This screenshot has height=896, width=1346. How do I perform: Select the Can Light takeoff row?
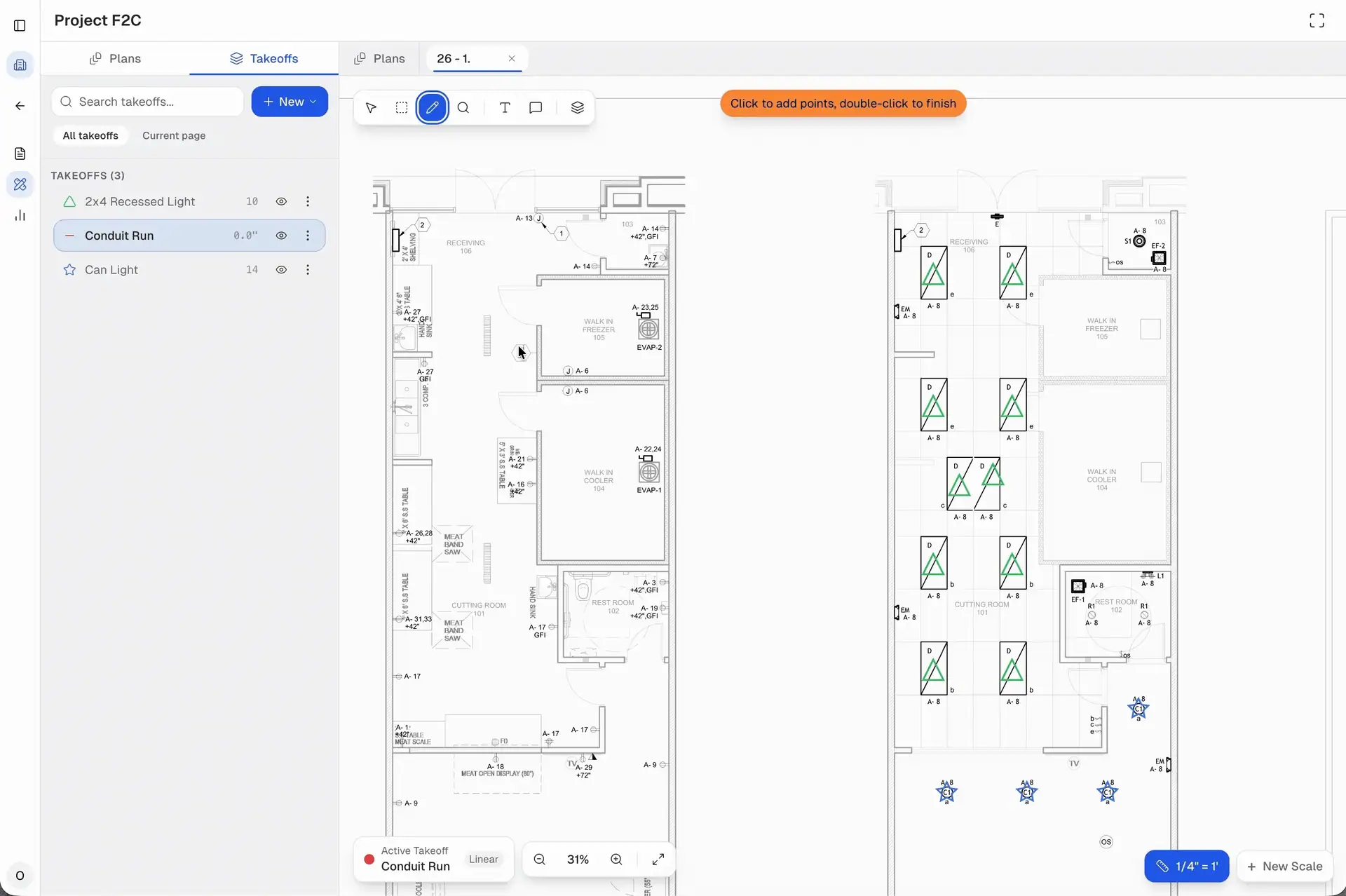click(189, 270)
